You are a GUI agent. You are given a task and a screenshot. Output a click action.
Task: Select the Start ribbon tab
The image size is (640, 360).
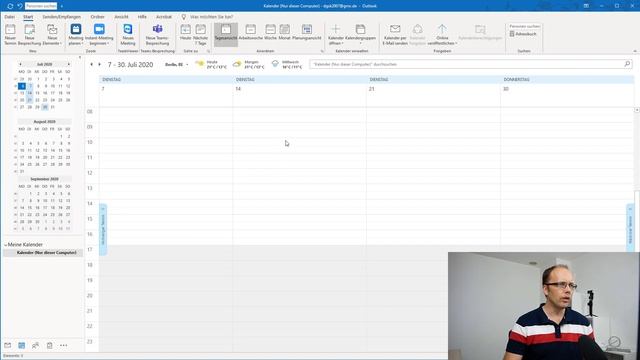[28, 17]
